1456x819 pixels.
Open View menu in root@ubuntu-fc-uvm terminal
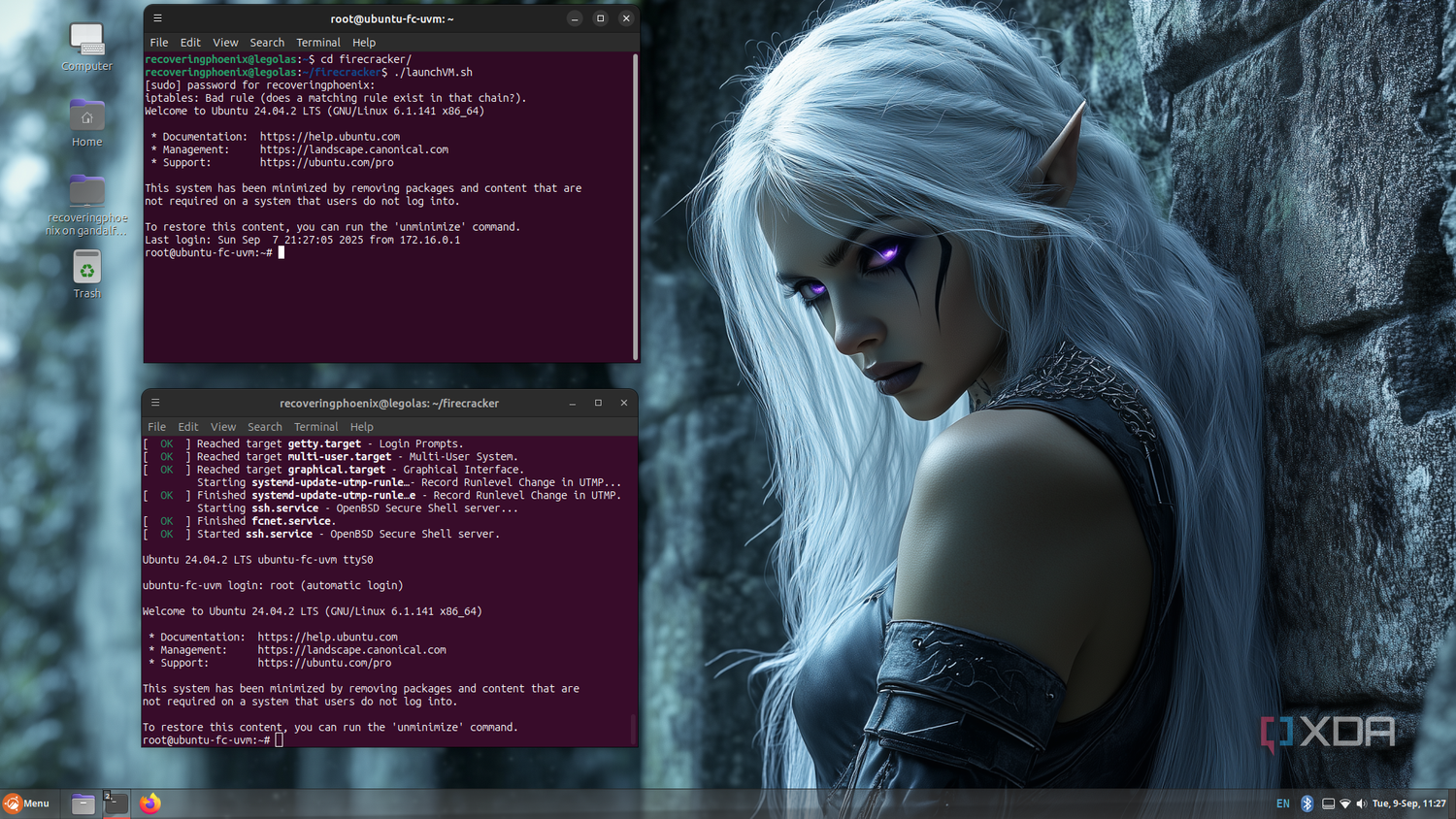(225, 43)
